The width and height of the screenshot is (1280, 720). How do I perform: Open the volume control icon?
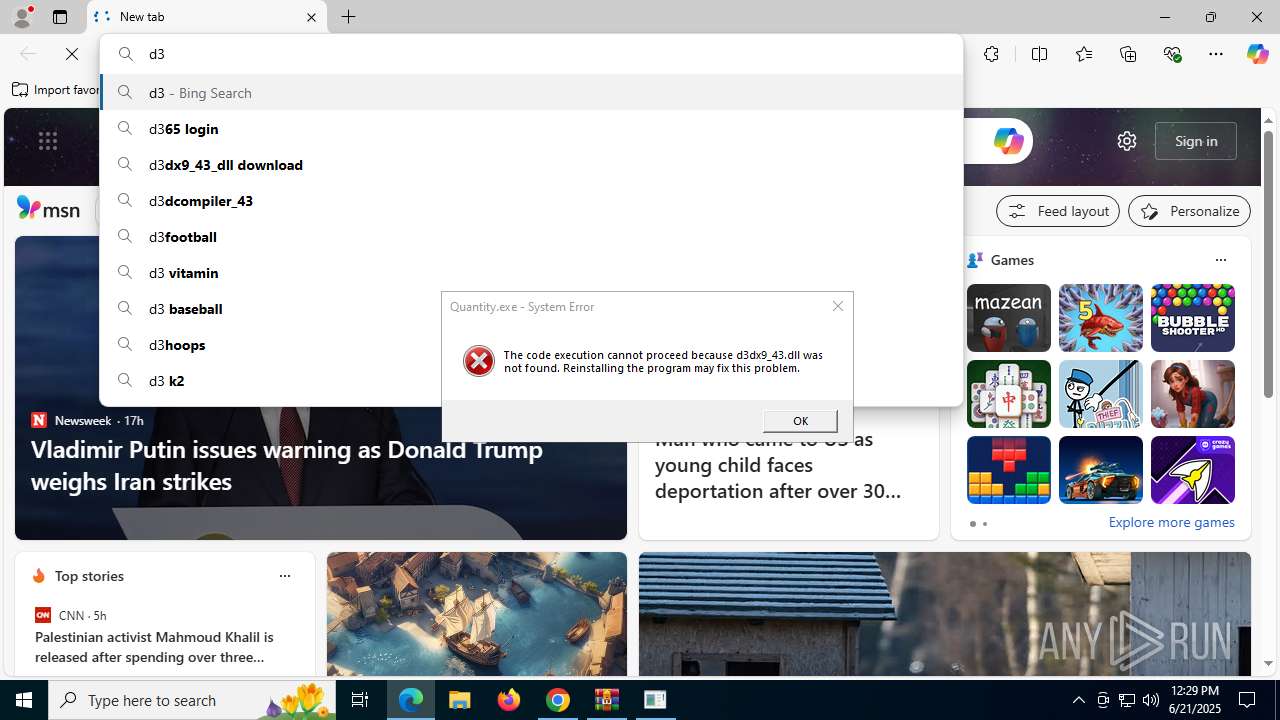pos(1150,700)
